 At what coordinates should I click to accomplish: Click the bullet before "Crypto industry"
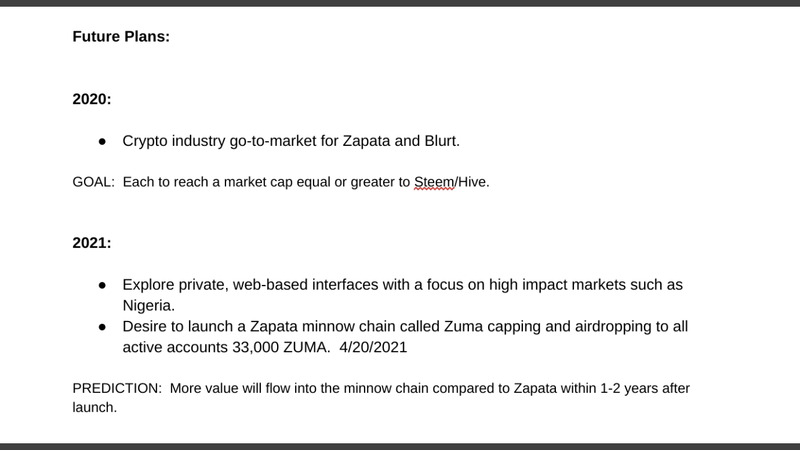click(x=103, y=141)
